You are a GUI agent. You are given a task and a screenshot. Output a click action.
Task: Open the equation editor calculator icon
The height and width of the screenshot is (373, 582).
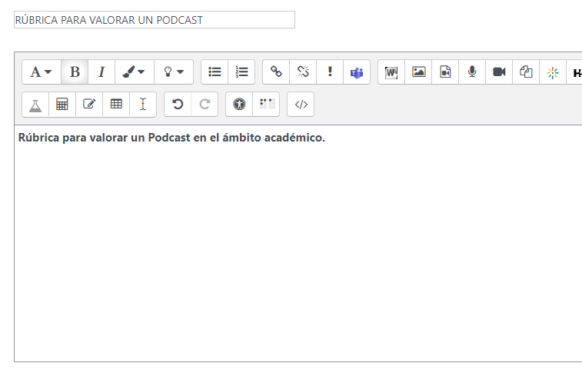coord(62,104)
